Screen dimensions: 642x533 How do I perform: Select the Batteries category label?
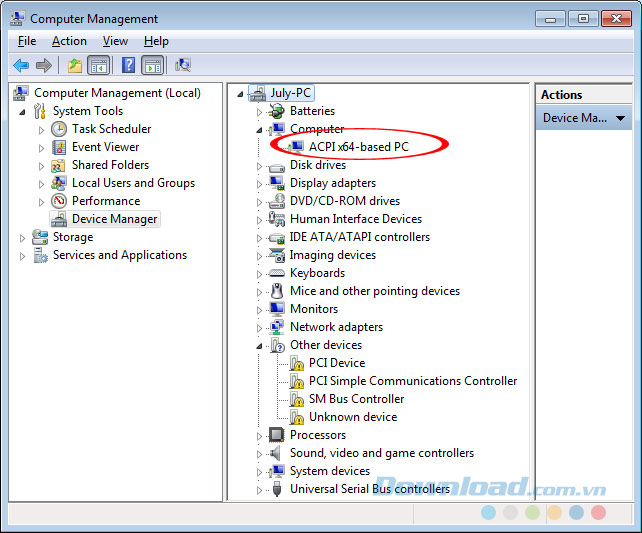coord(312,111)
